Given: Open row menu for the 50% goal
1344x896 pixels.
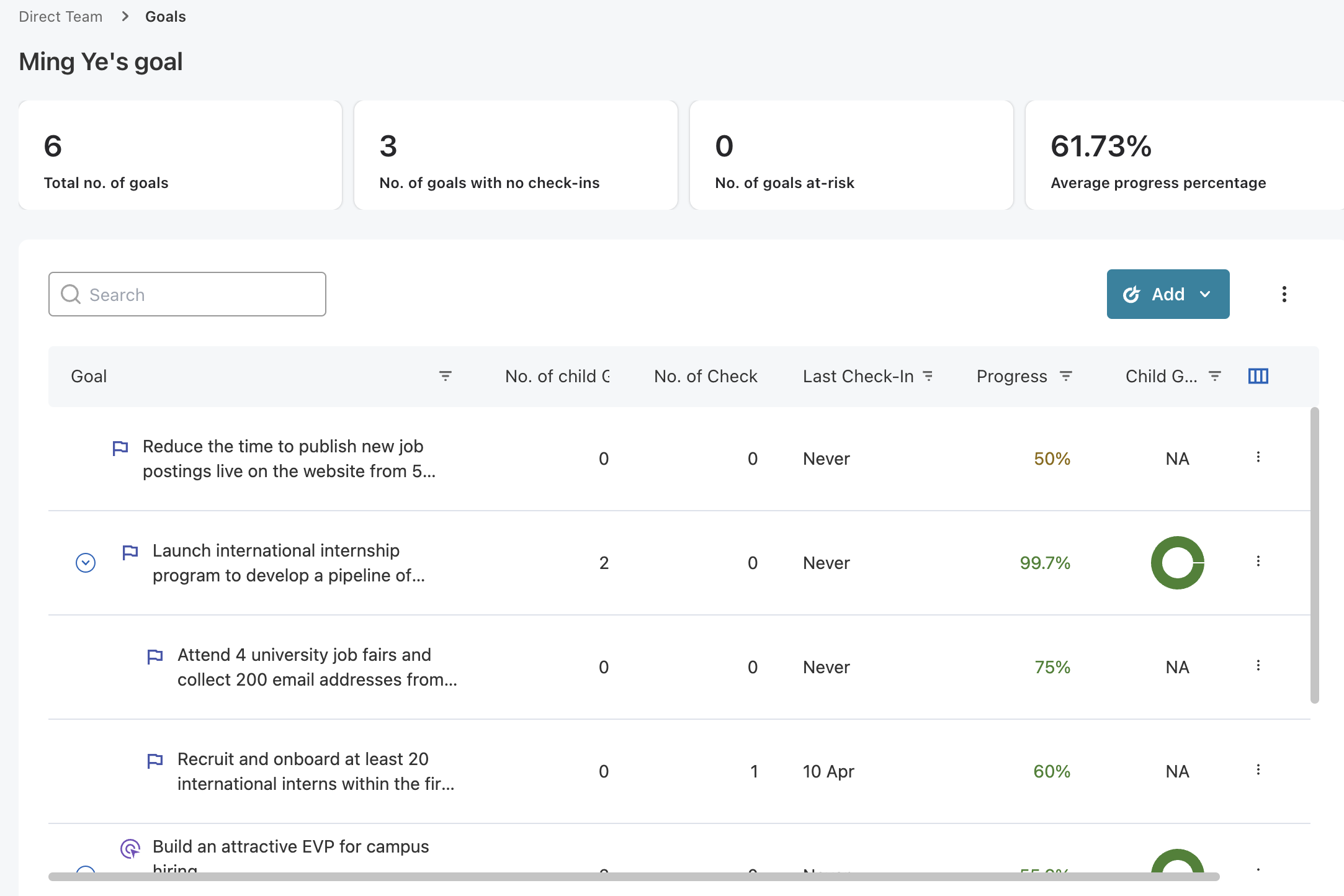Looking at the screenshot, I should click(x=1258, y=457).
